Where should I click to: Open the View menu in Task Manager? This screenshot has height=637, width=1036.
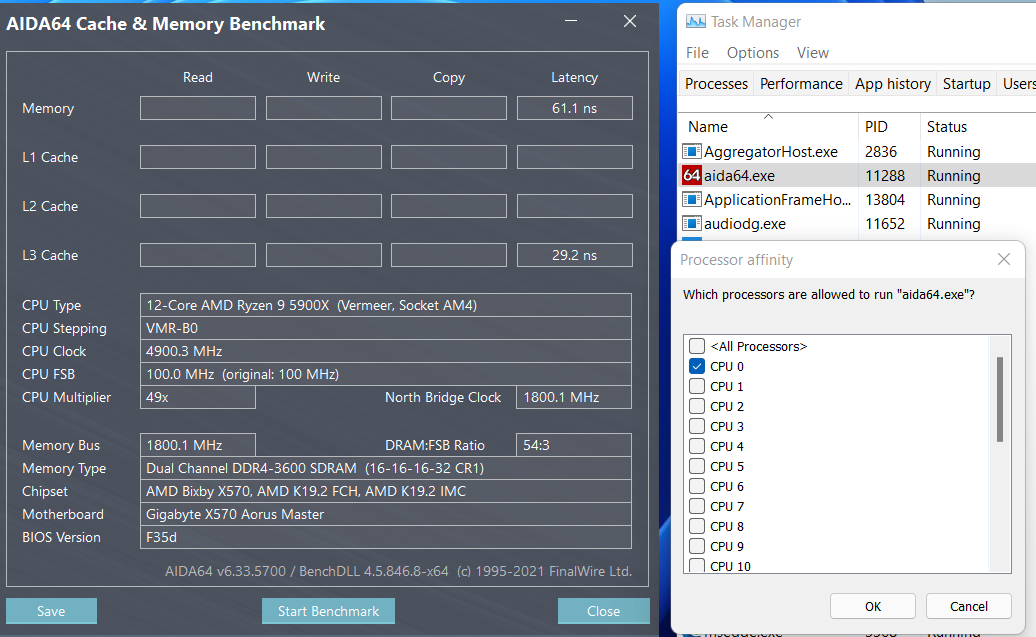click(813, 52)
